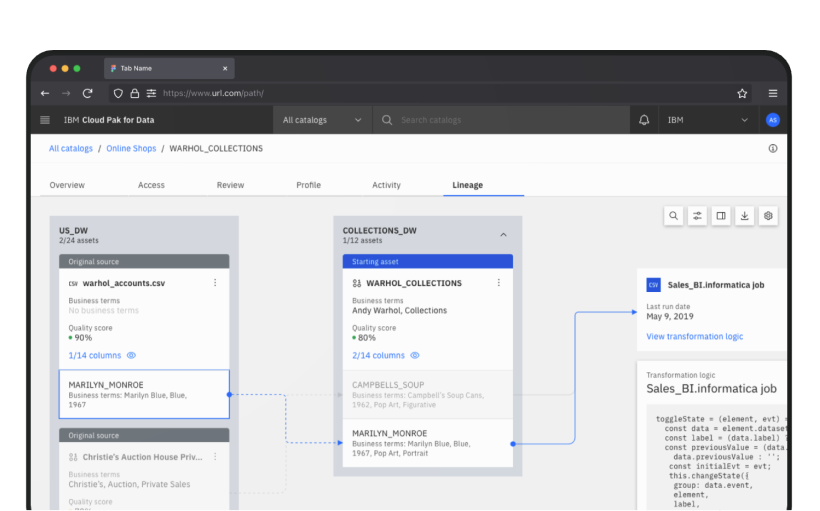Expand the All catalogs dropdown

point(321,120)
